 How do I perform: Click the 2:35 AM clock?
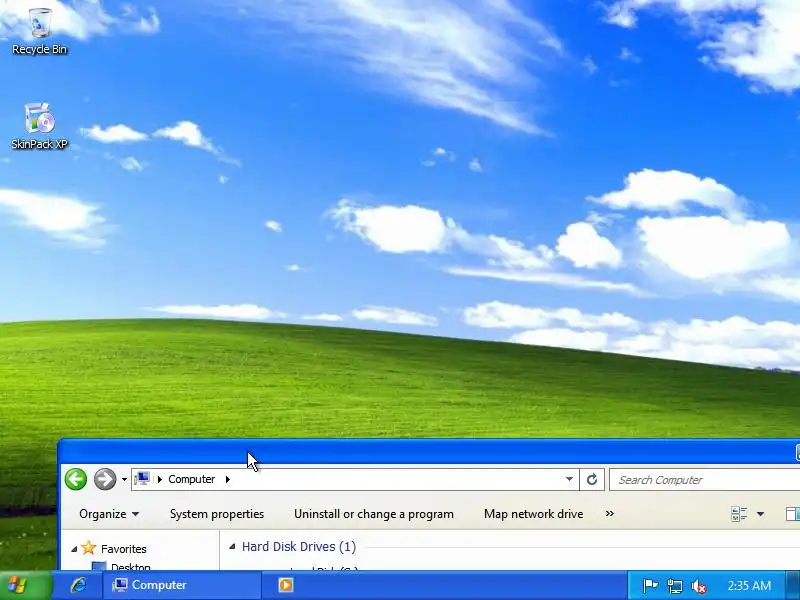[749, 585]
